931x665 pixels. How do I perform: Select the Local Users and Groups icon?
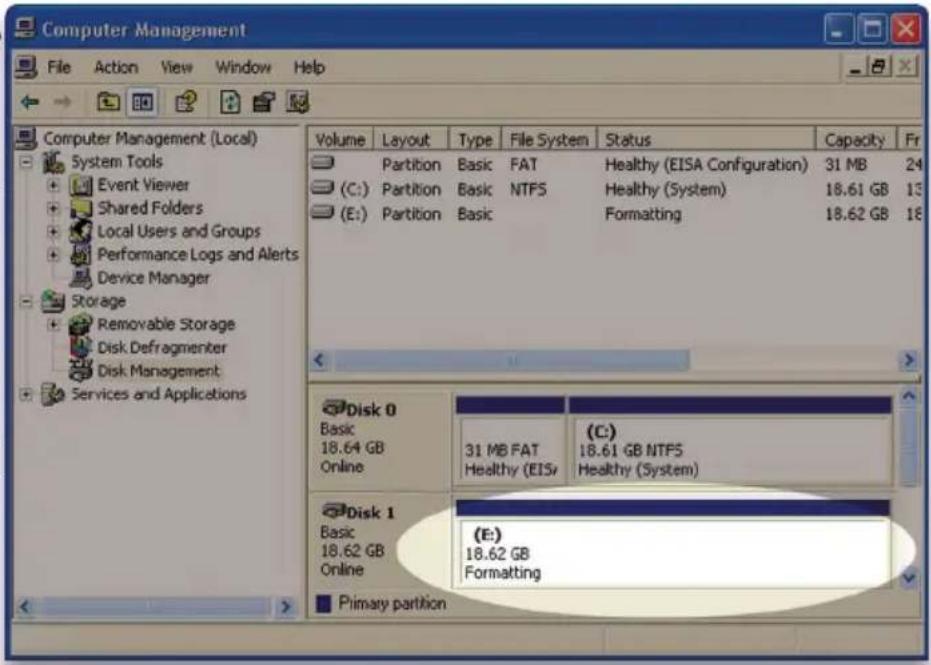pos(81,231)
